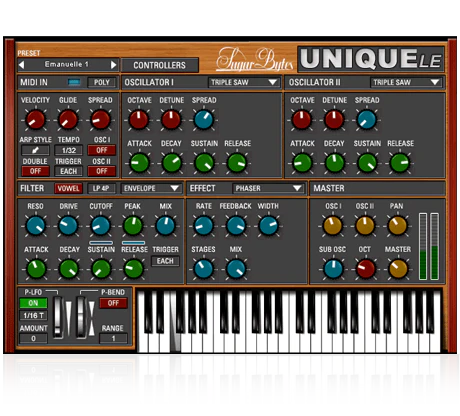The height and width of the screenshot is (416, 460).
Task: Toggle arpeggiator OSC II OFF button
Action: pyautogui.click(x=102, y=171)
